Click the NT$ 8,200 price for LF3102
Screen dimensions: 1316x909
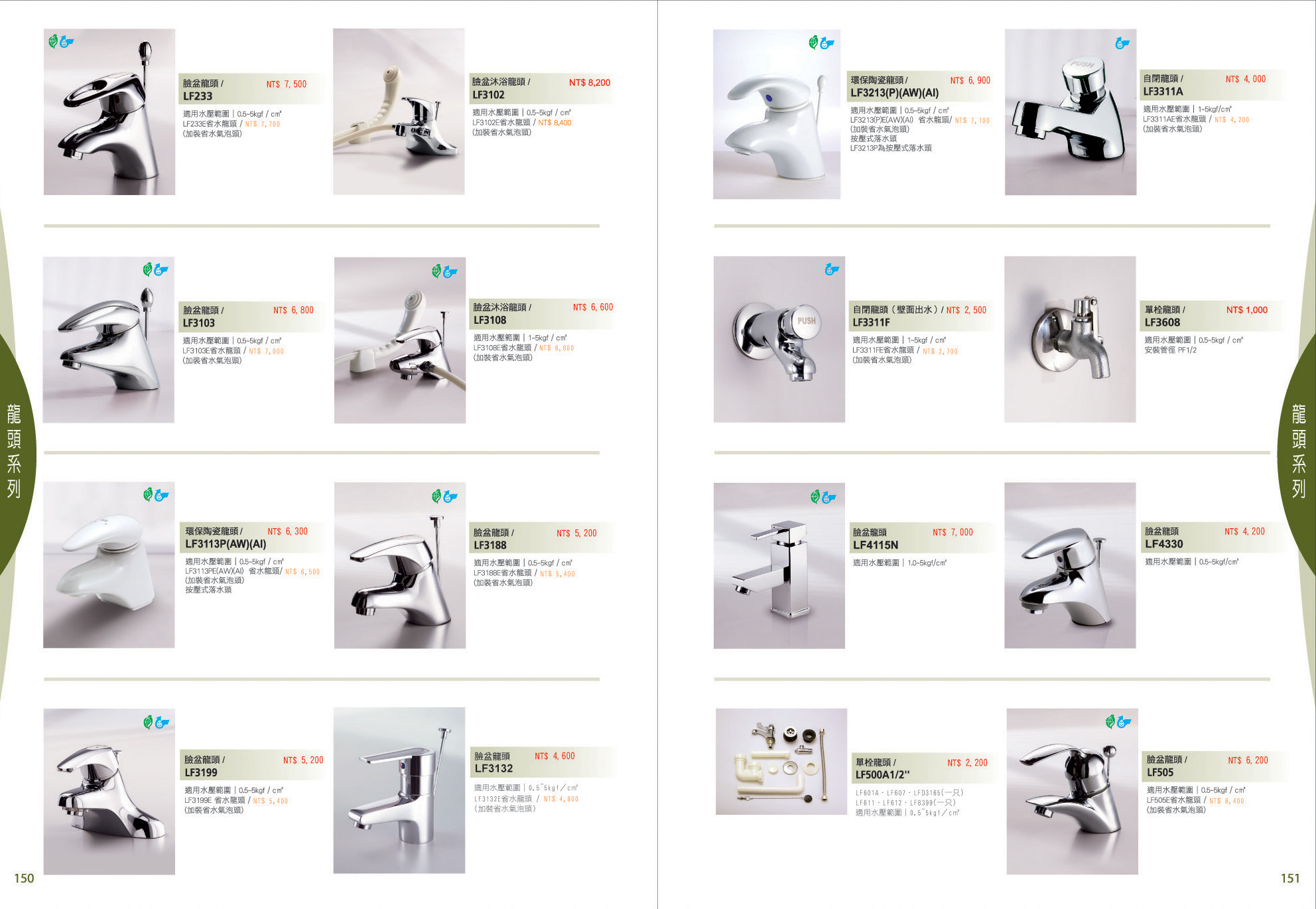(x=590, y=83)
